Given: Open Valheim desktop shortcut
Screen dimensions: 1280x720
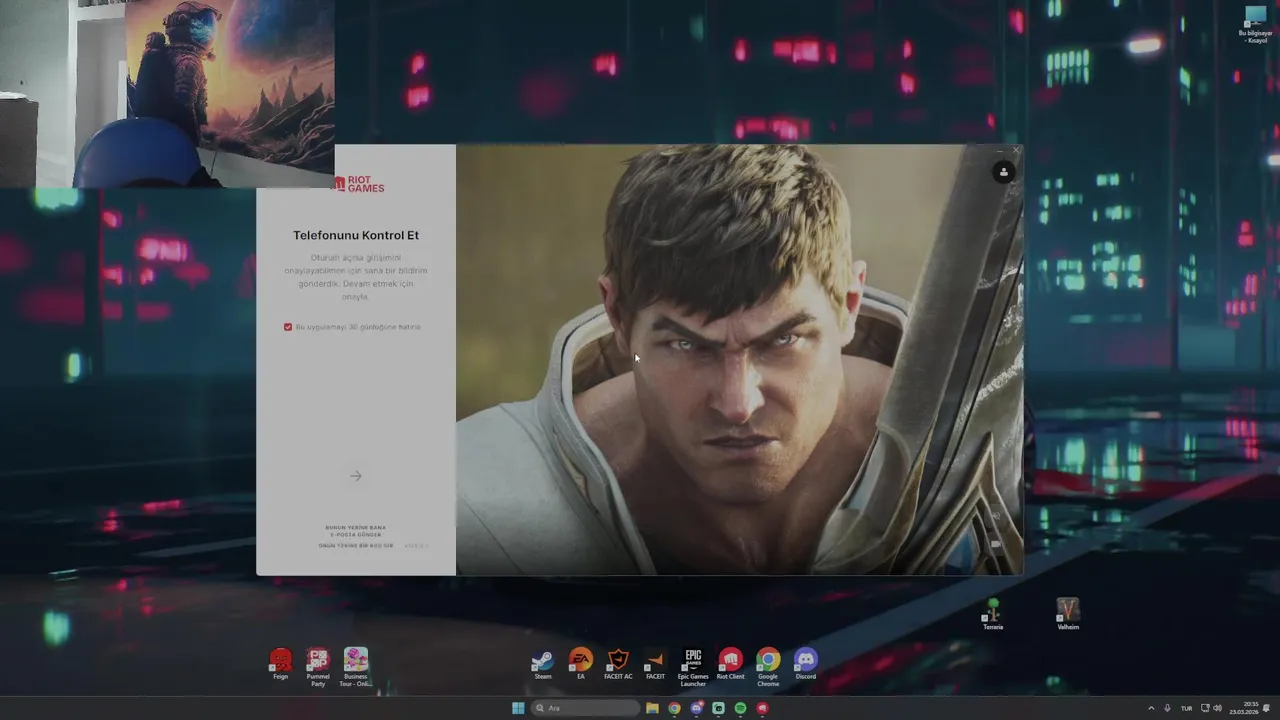Looking at the screenshot, I should point(1068,614).
